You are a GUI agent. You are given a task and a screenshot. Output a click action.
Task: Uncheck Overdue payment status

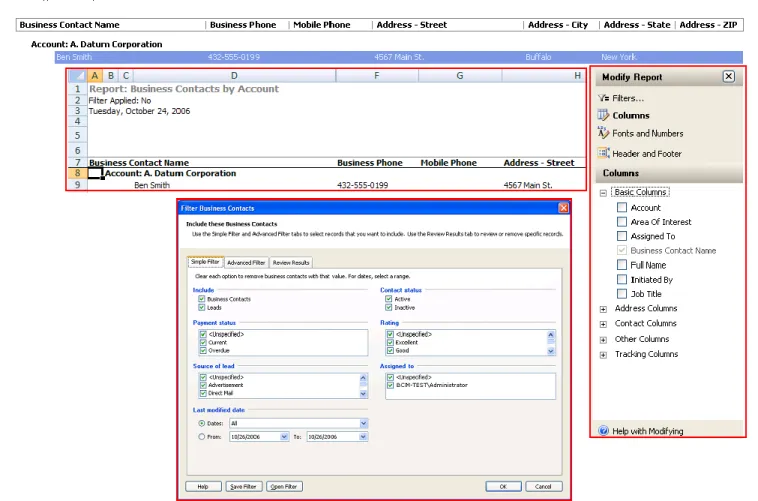point(203,350)
